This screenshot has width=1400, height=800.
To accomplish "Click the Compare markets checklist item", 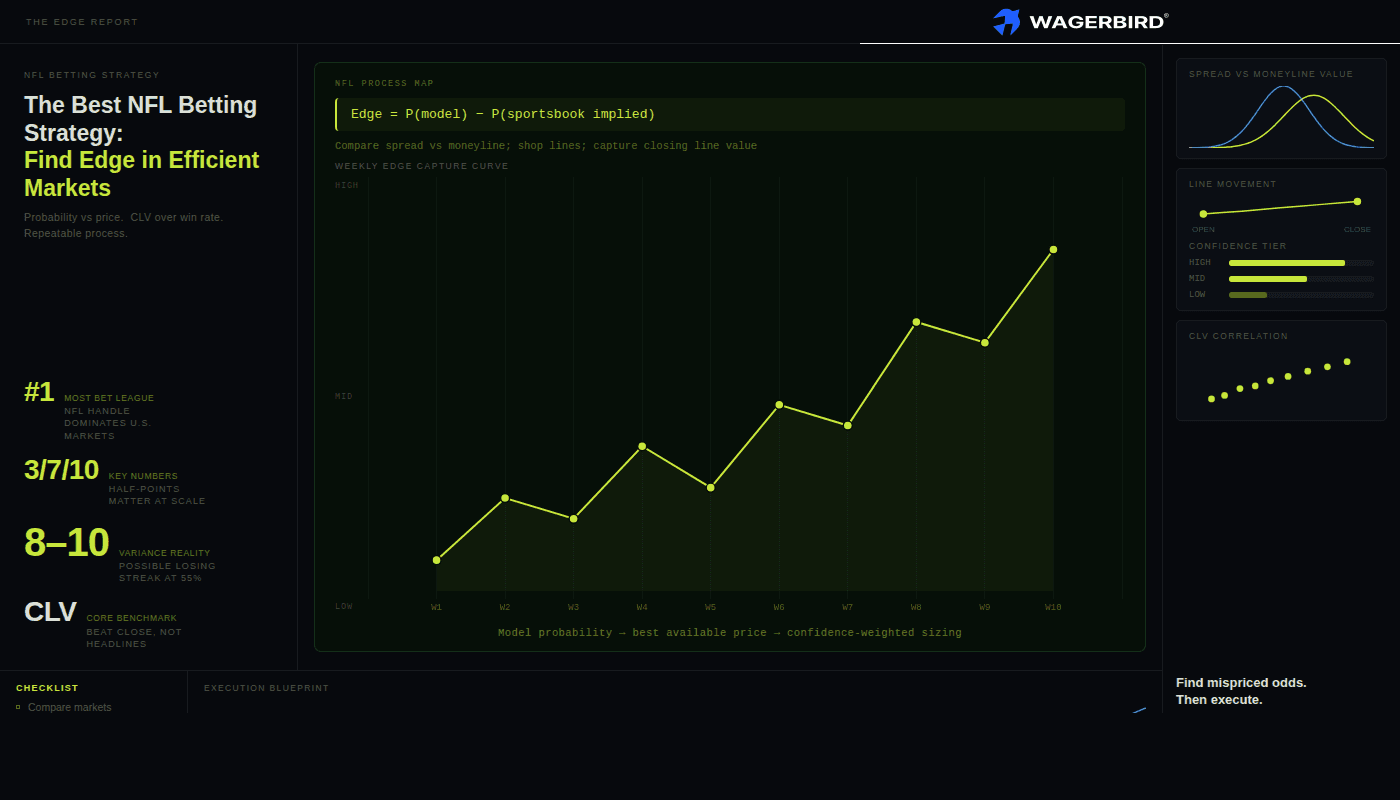I will click(x=69, y=707).
